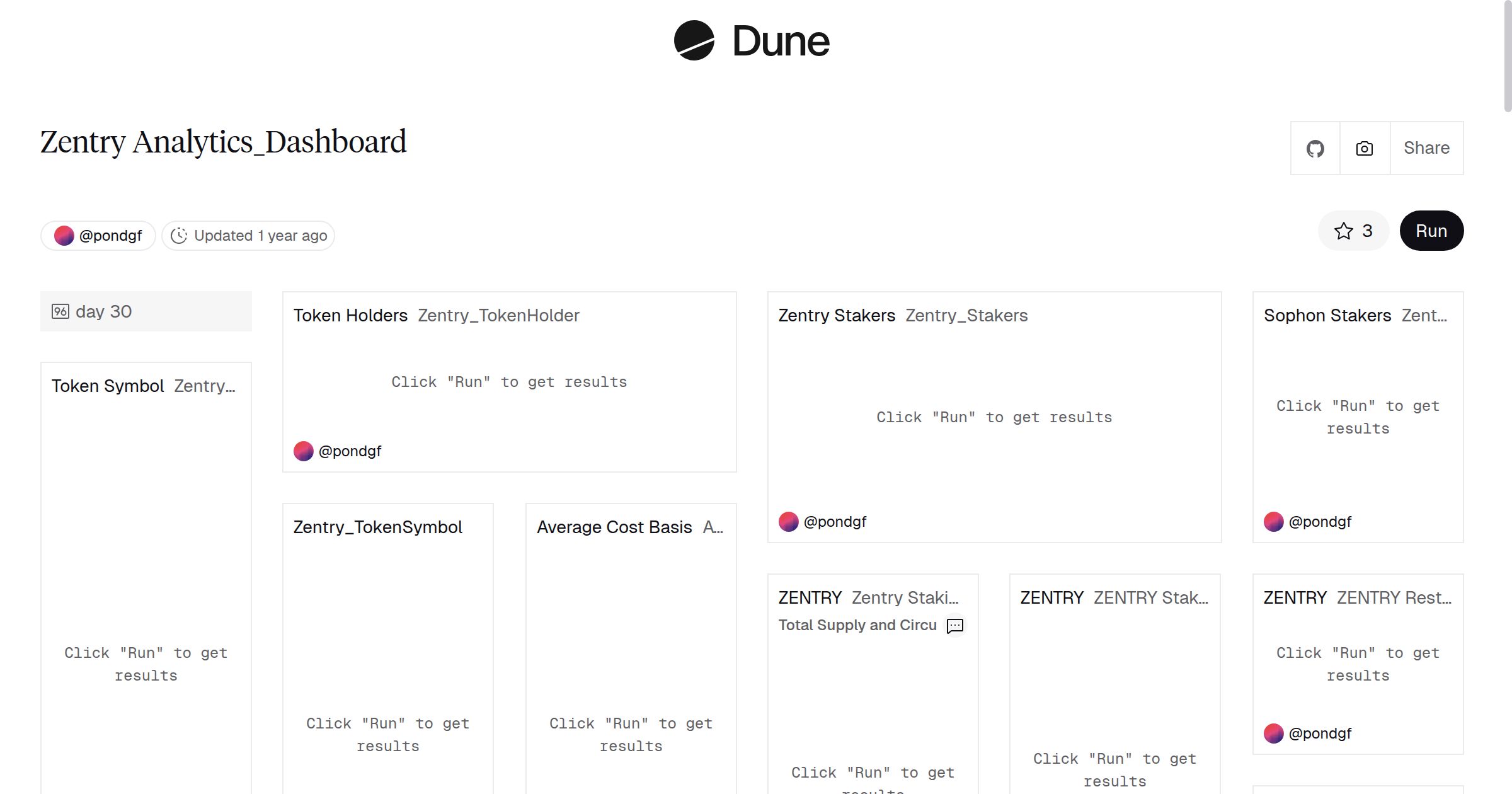The width and height of the screenshot is (1512, 794).
Task: Click the page vertical scrollbar
Action: (1507, 57)
